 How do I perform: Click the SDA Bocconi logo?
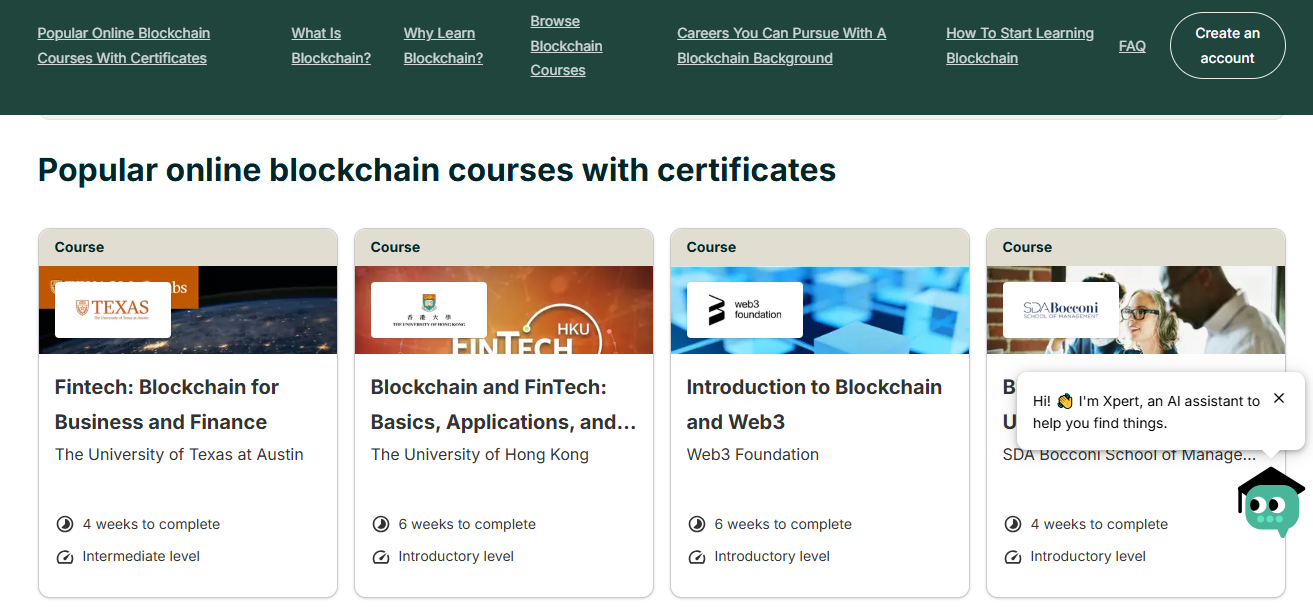click(1061, 309)
